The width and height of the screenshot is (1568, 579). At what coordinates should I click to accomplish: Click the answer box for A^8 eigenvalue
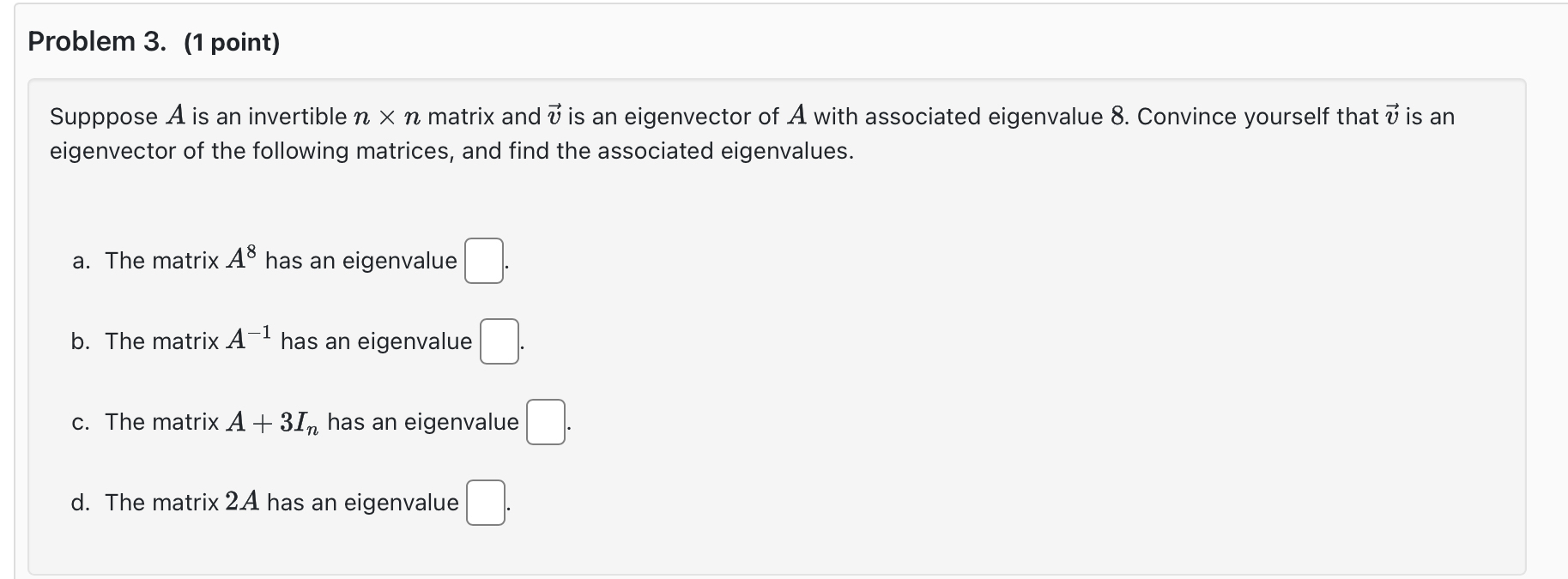(x=484, y=261)
